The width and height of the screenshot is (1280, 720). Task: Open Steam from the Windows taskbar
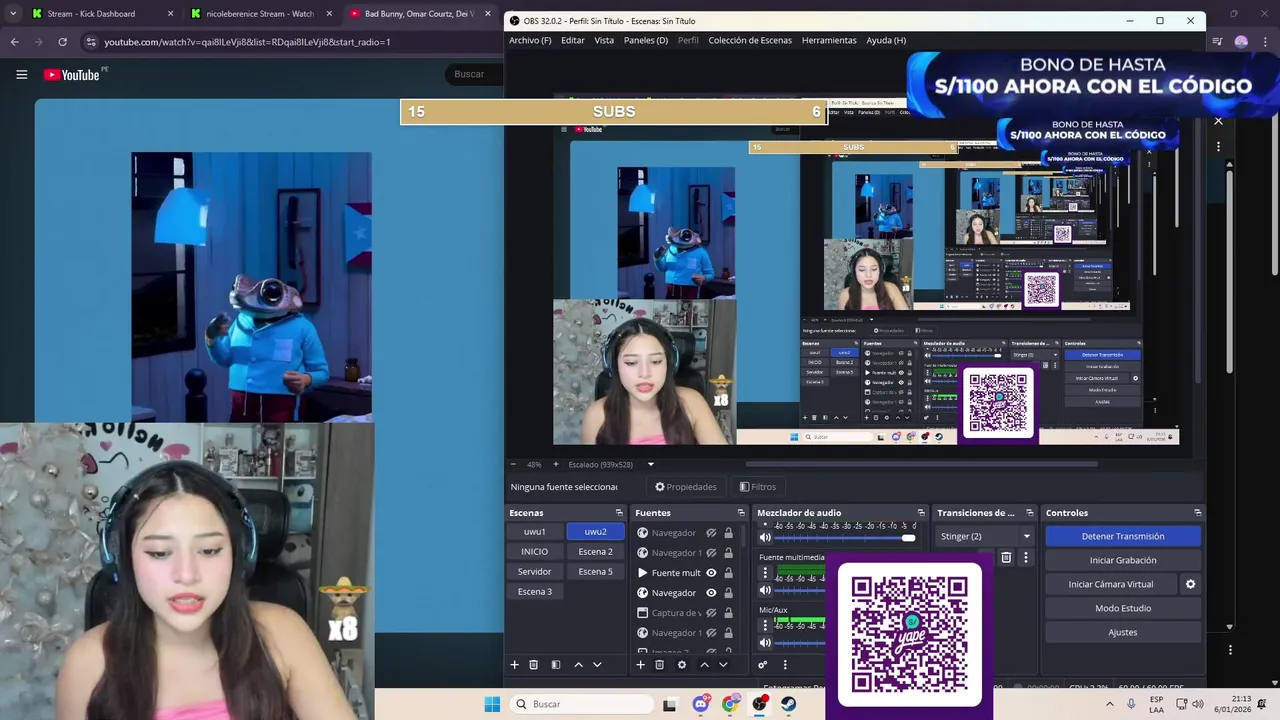coord(789,704)
